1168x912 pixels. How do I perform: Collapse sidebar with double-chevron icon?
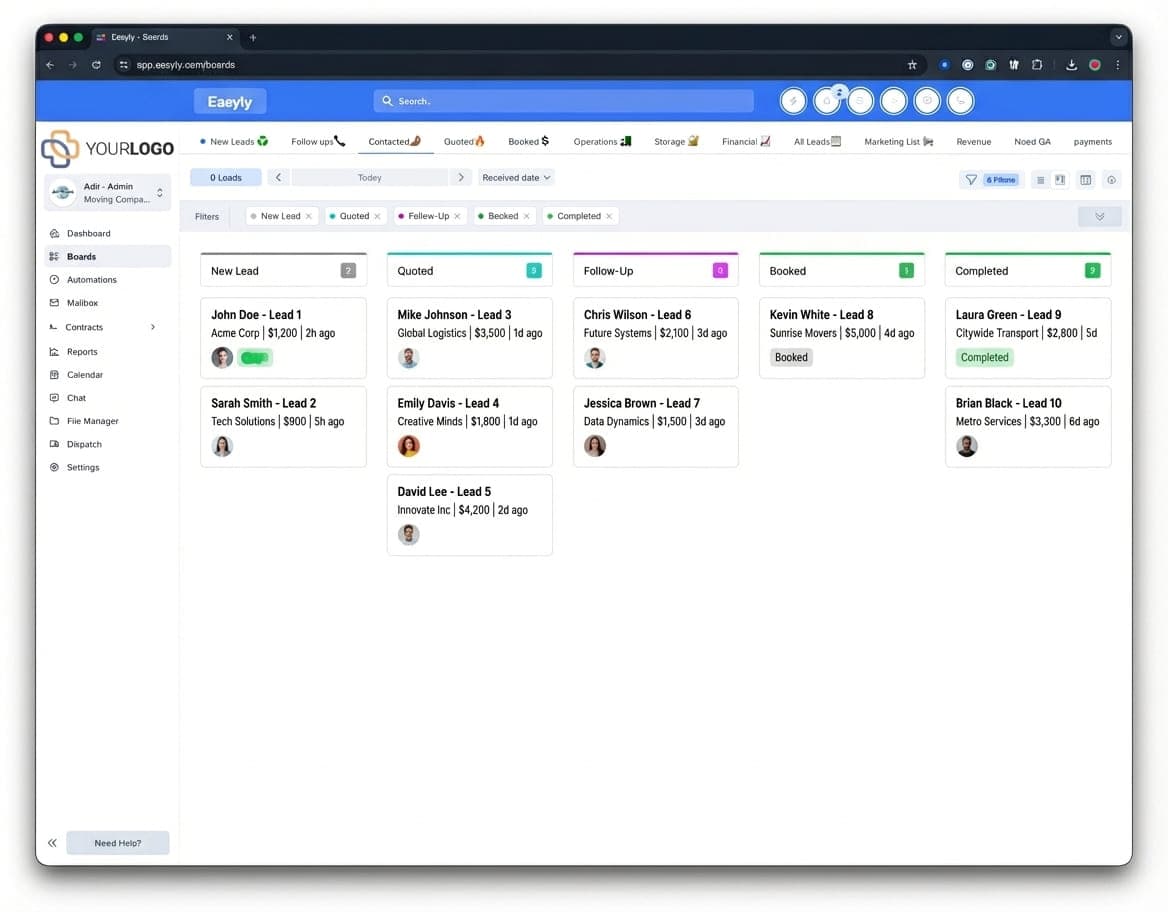(x=52, y=843)
